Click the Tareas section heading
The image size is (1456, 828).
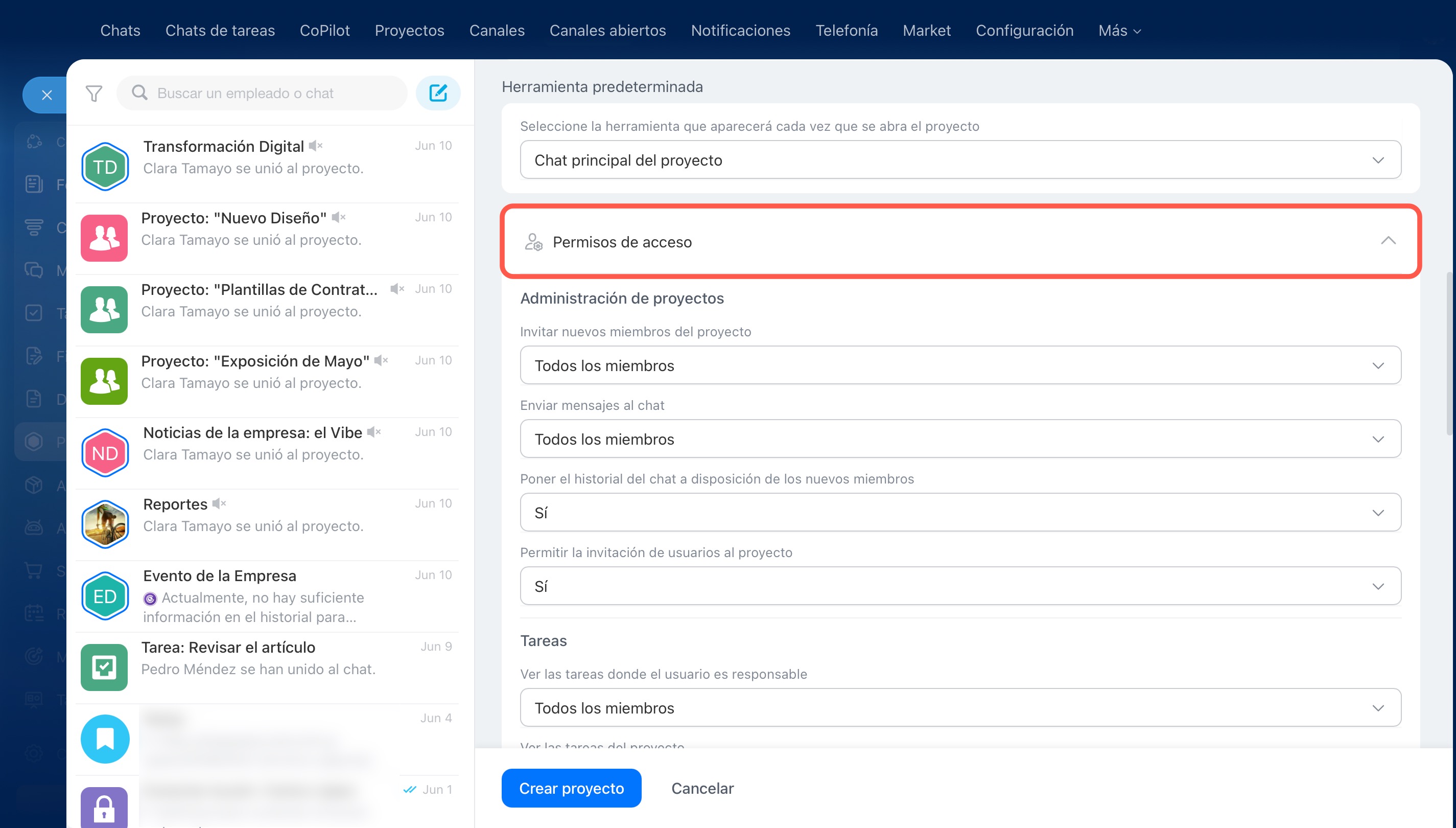pyautogui.click(x=543, y=641)
